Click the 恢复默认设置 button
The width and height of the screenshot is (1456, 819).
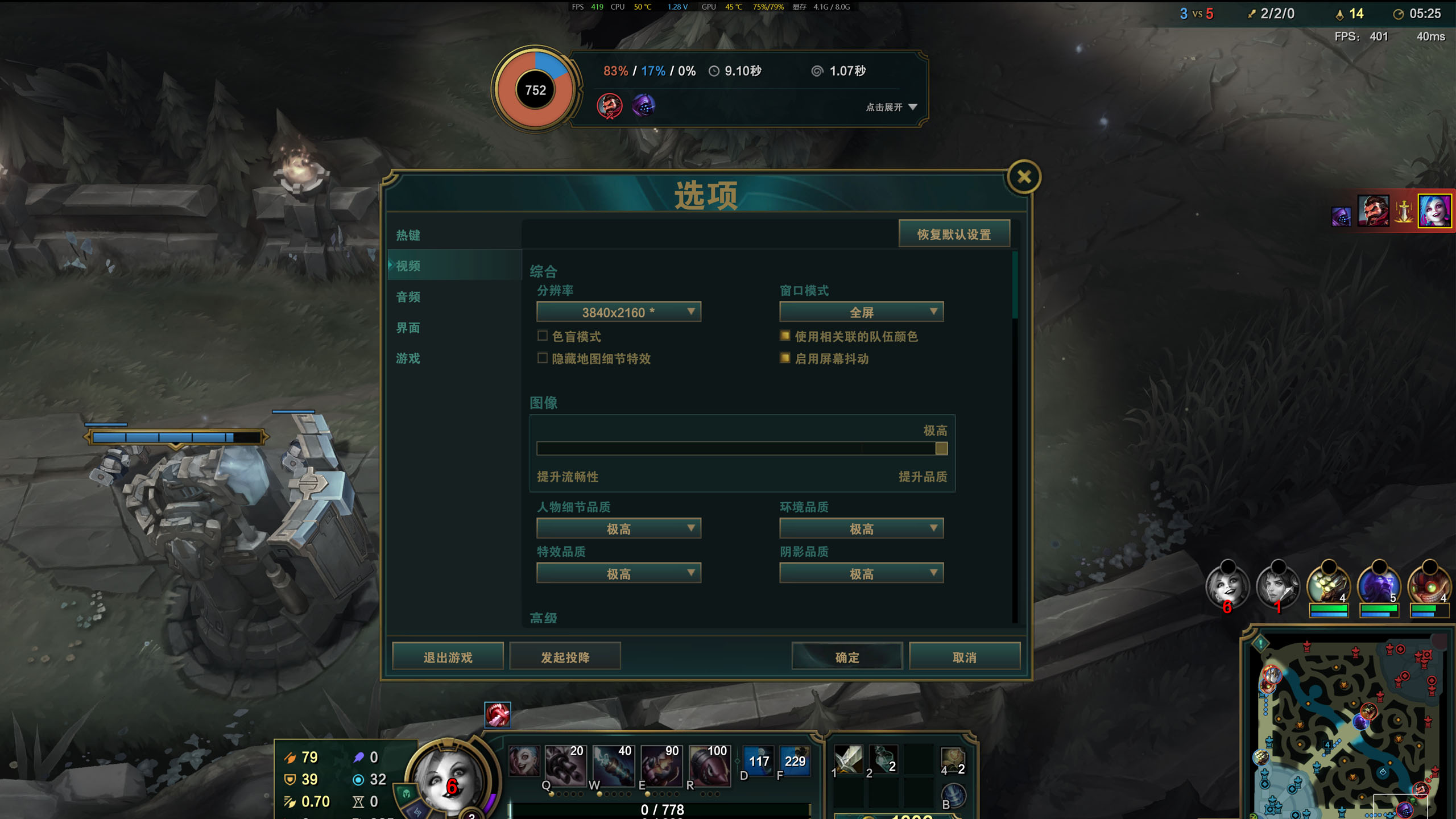click(x=954, y=234)
